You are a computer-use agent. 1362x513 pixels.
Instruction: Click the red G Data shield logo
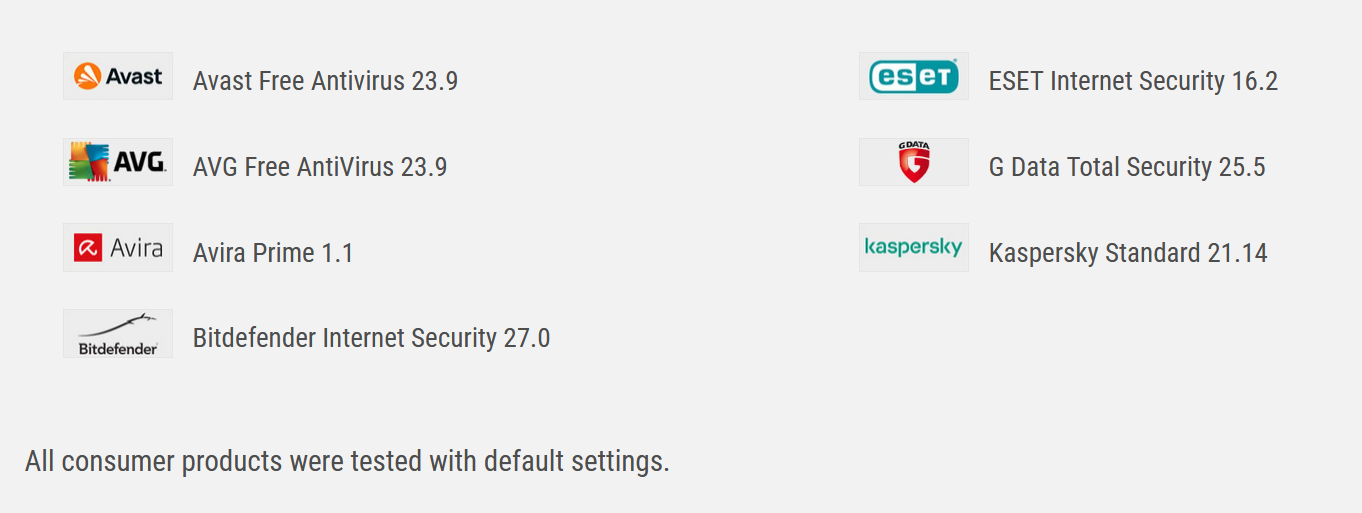pos(914,162)
